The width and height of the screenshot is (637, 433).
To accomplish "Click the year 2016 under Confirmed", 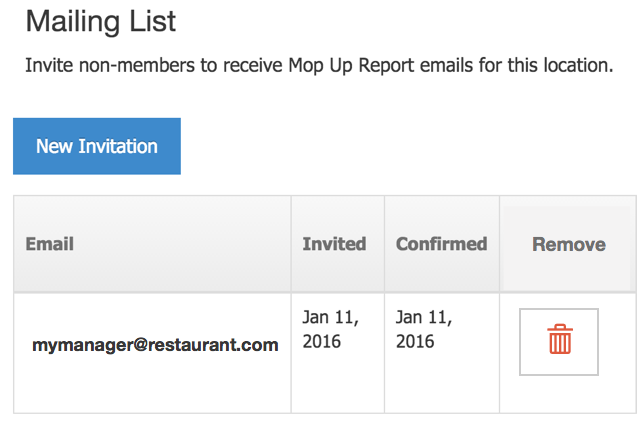I will [415, 341].
